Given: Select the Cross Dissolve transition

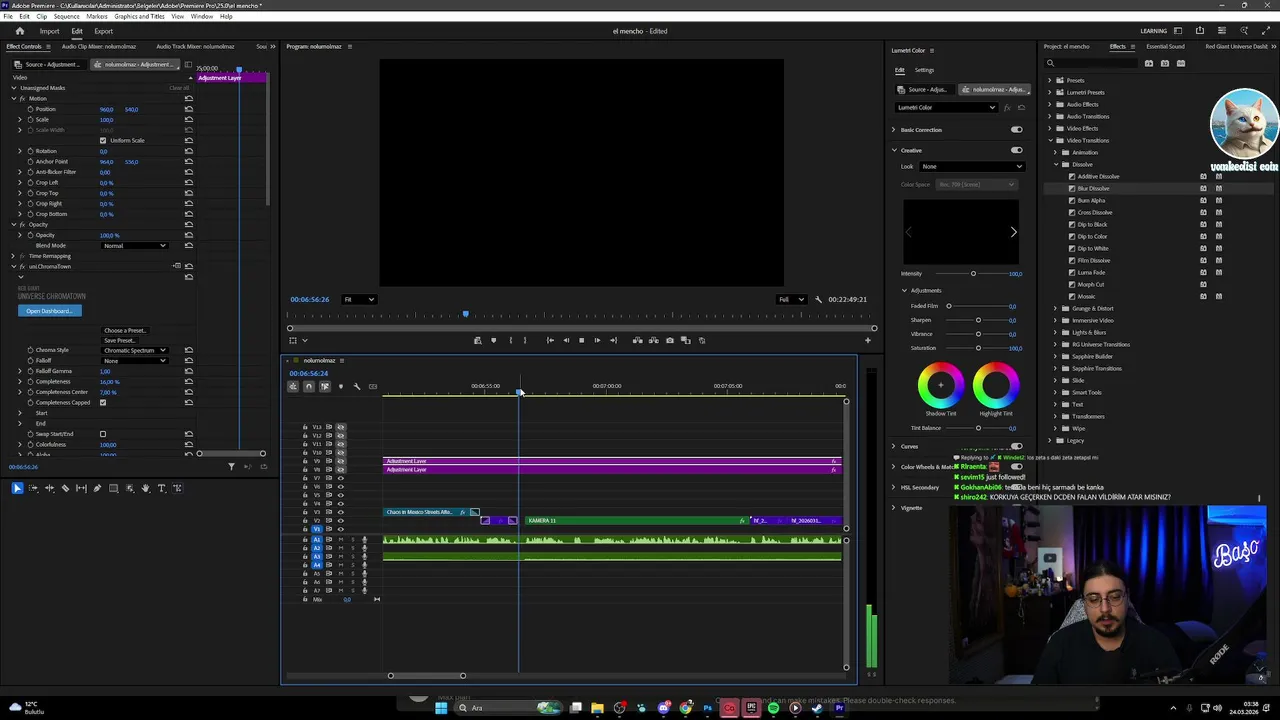Looking at the screenshot, I should point(1094,212).
